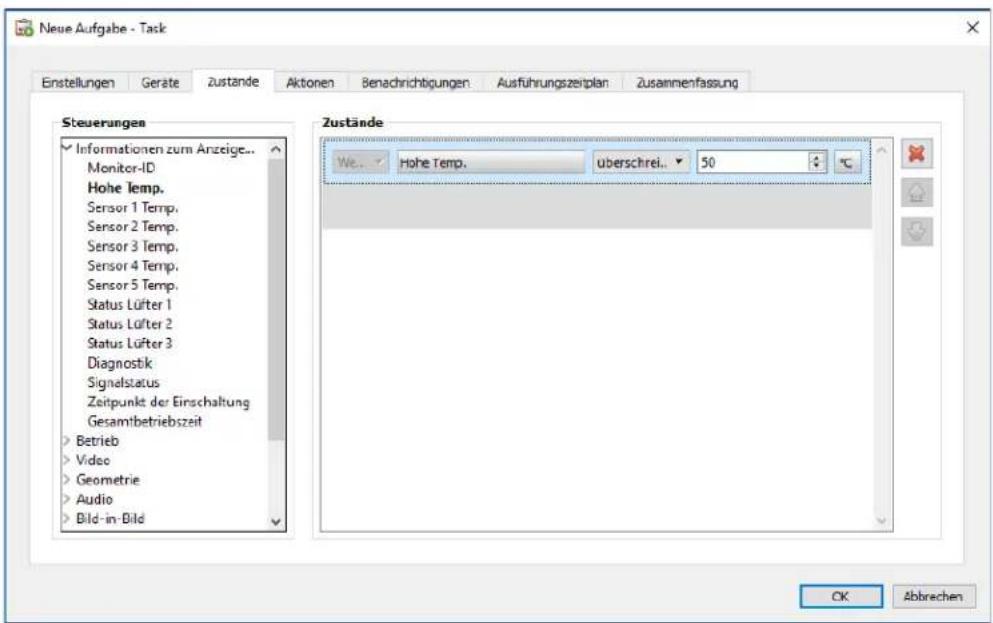Image resolution: width=993 pixels, height=623 pixels.
Task: Click Zustände list scroll-up arrow
Action: coord(882,150)
